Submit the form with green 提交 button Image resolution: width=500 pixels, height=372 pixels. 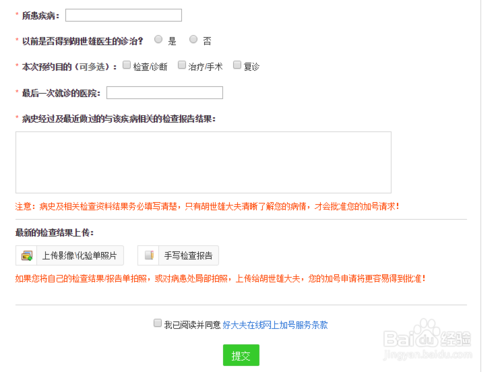[x=241, y=355]
